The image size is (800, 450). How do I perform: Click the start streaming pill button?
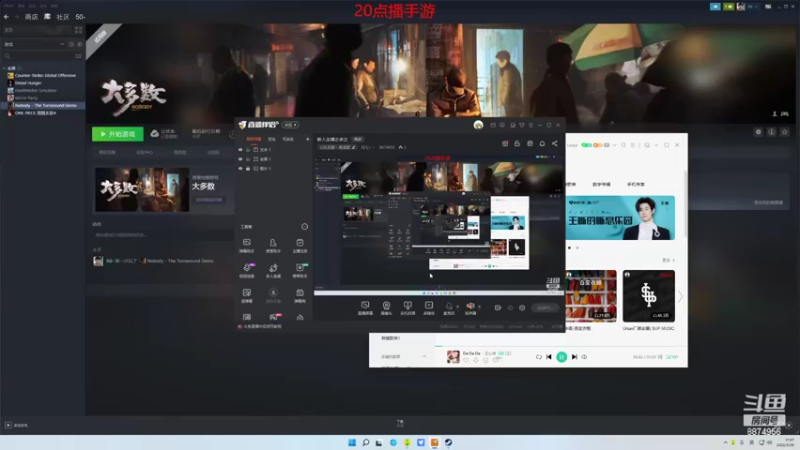tap(544, 308)
